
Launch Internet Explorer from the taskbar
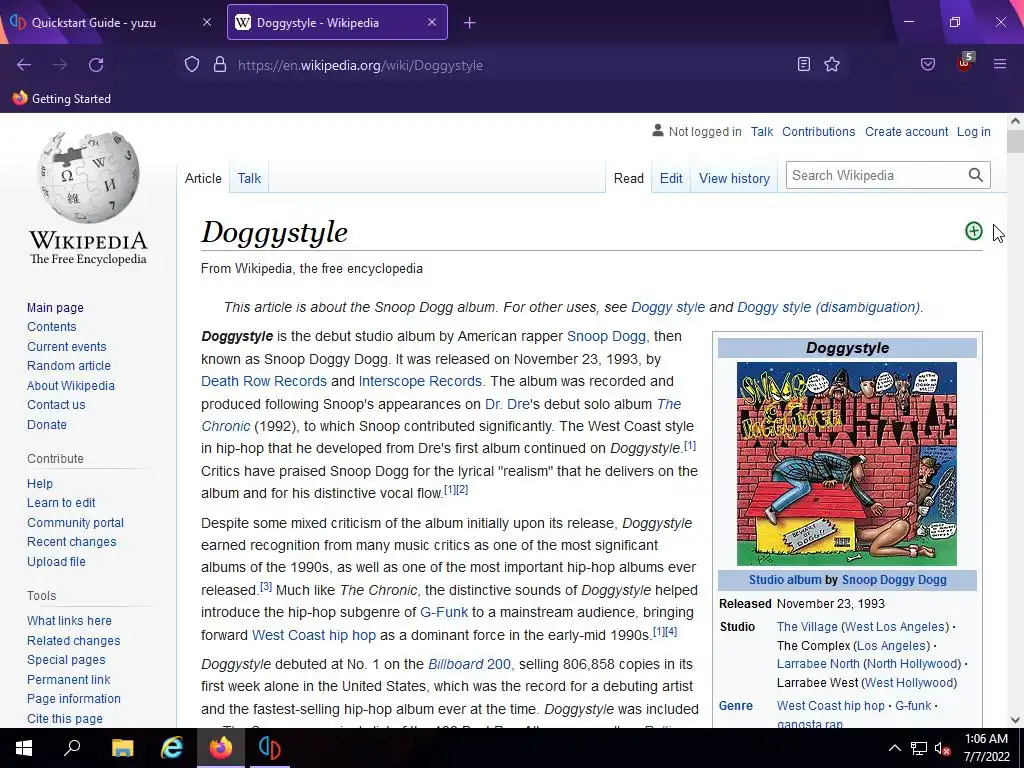pyautogui.click(x=172, y=748)
